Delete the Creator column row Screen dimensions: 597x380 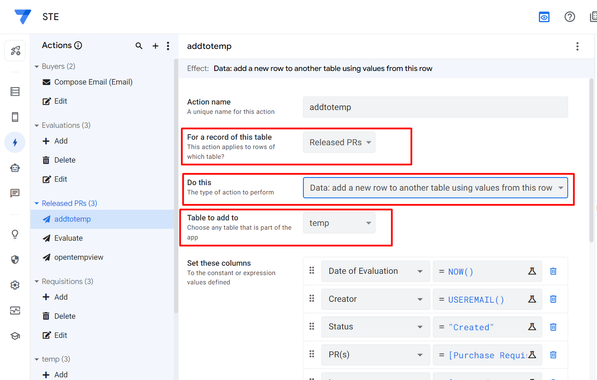coord(553,299)
